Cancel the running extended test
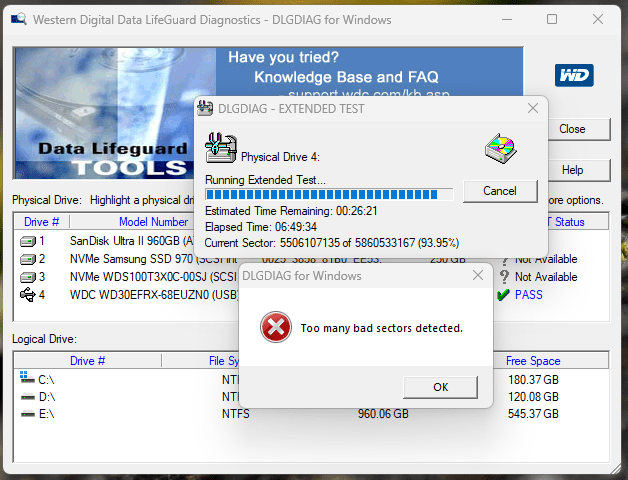 pyautogui.click(x=499, y=191)
